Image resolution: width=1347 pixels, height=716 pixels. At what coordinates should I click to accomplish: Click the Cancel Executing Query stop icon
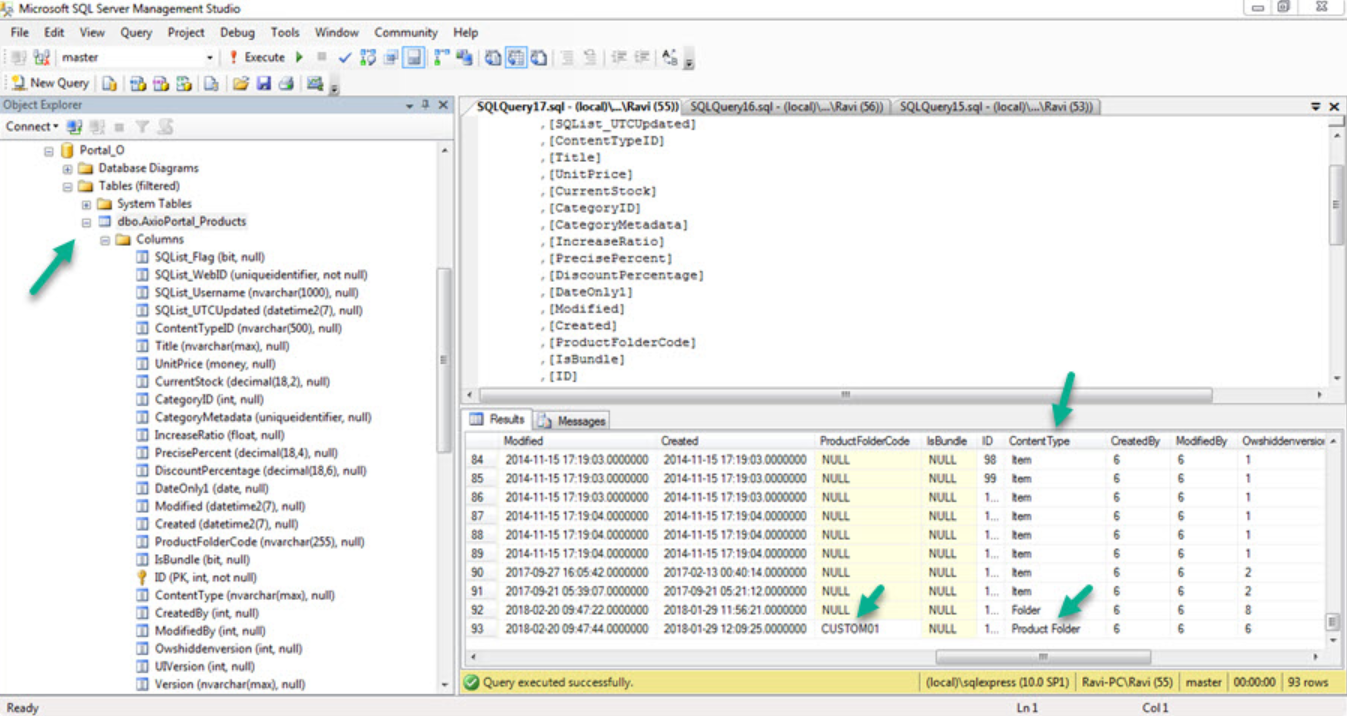coord(322,58)
